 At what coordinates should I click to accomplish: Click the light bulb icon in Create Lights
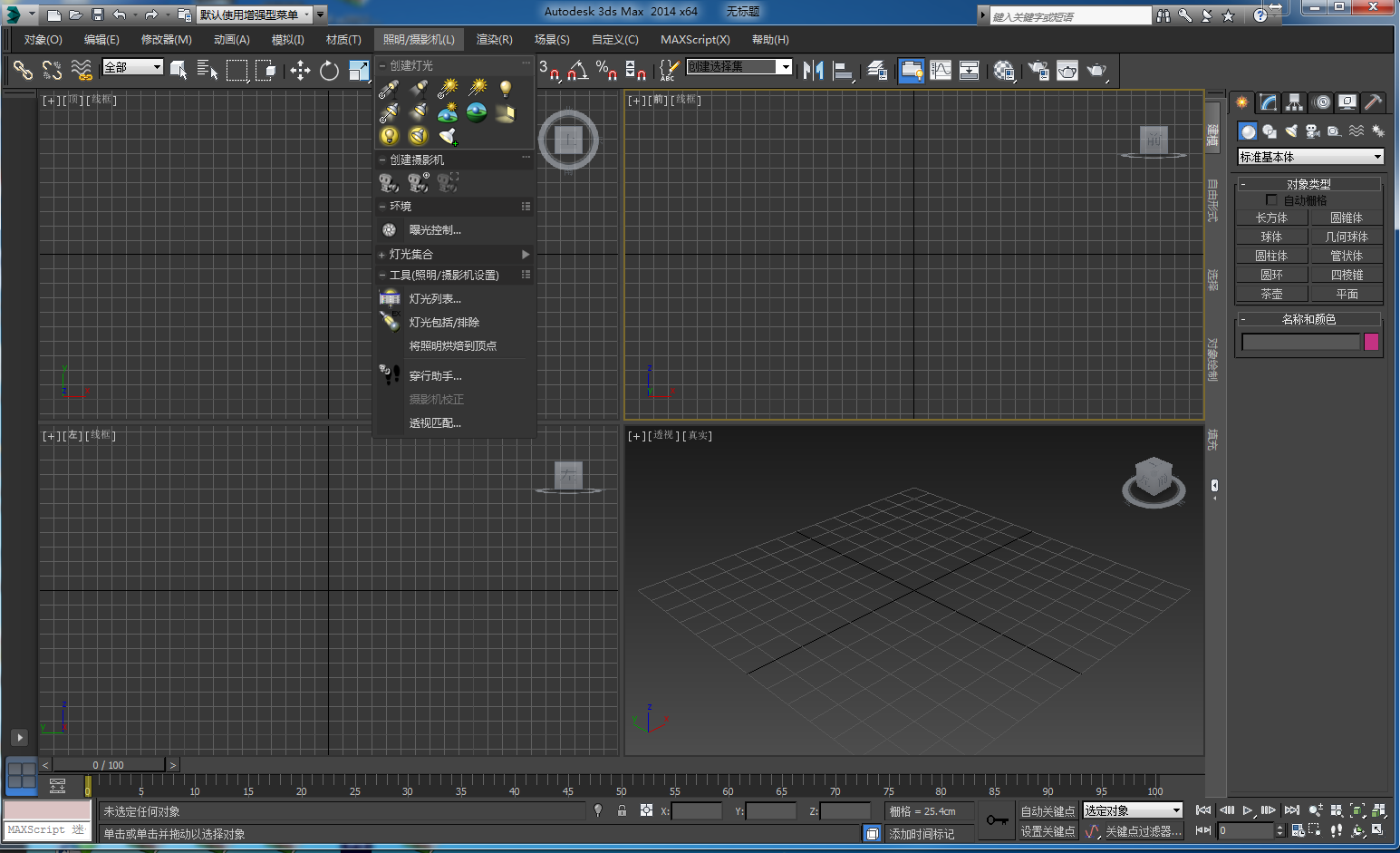pos(506,88)
